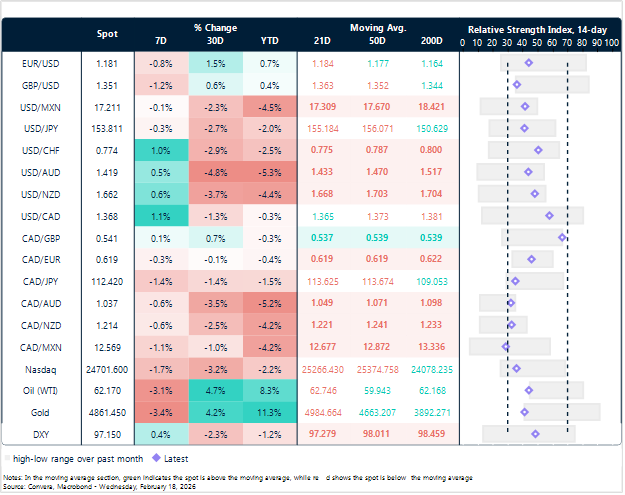Viewport: 625px width, 495px height.
Task: Click the Gold row RSI diamond marker
Action: coord(525,412)
